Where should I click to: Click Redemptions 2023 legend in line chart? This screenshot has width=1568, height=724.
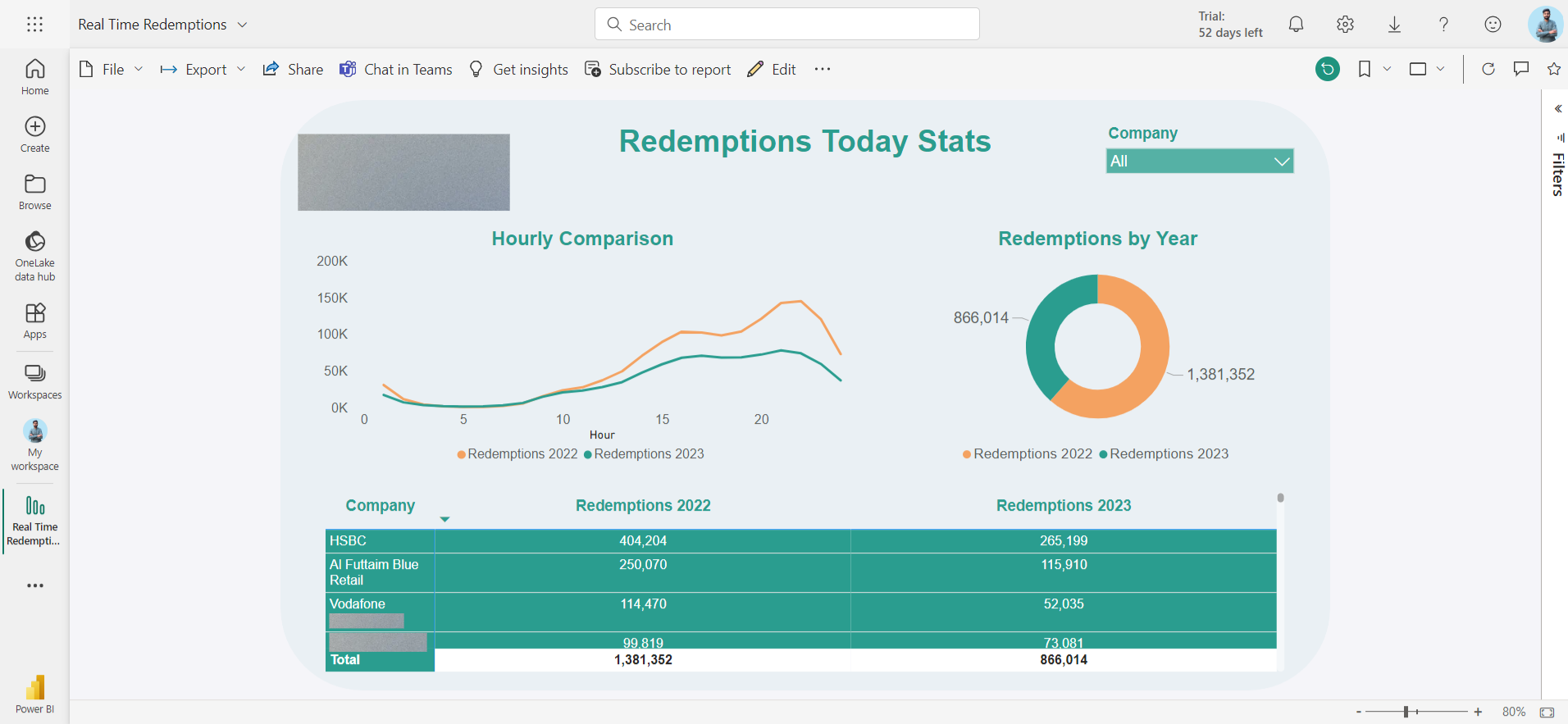(644, 454)
